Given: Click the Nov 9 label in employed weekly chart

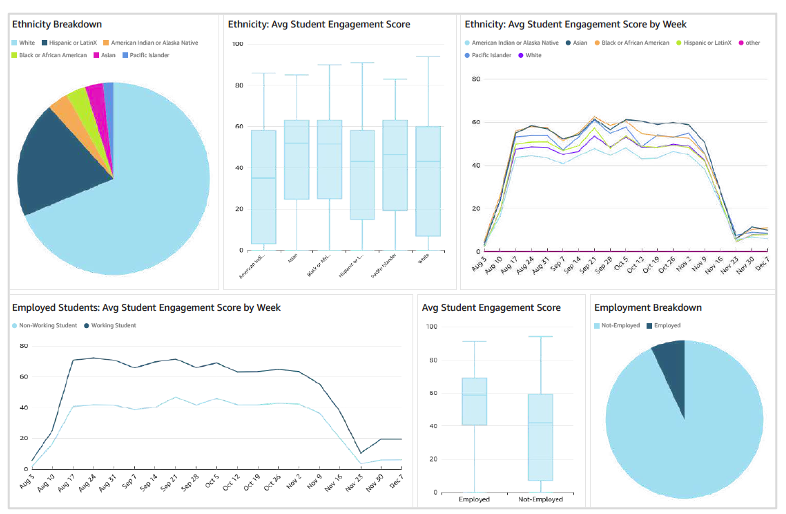Looking at the screenshot, I should click(313, 481).
